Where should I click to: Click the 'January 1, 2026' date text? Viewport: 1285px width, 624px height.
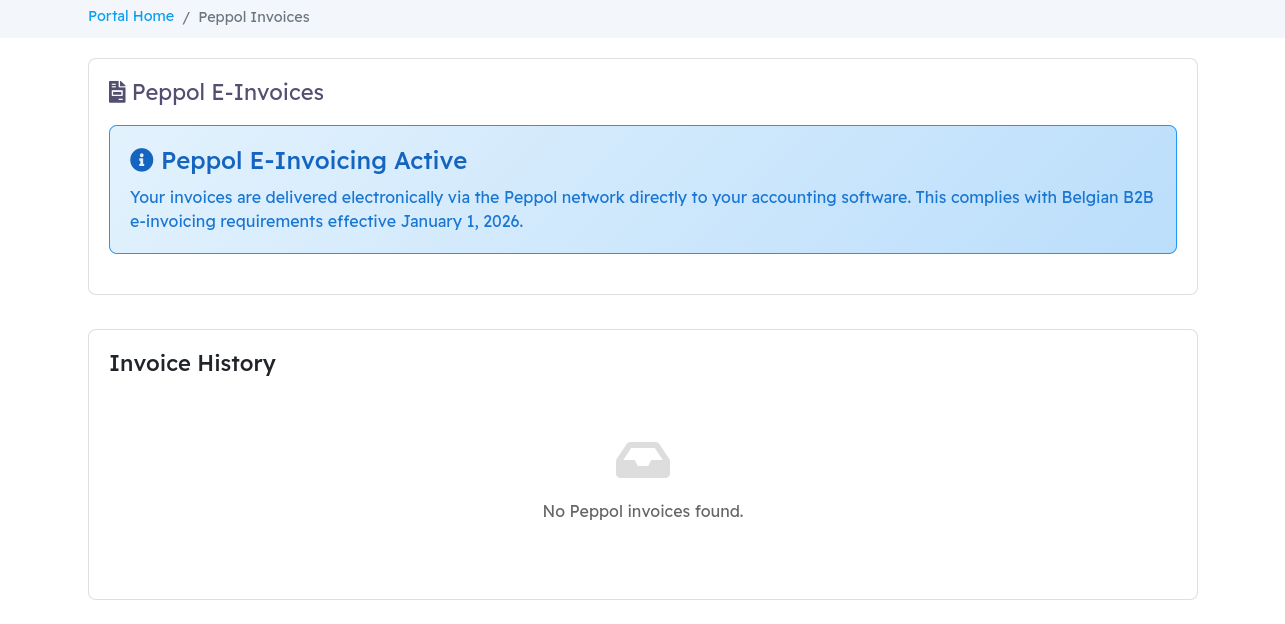coord(461,221)
